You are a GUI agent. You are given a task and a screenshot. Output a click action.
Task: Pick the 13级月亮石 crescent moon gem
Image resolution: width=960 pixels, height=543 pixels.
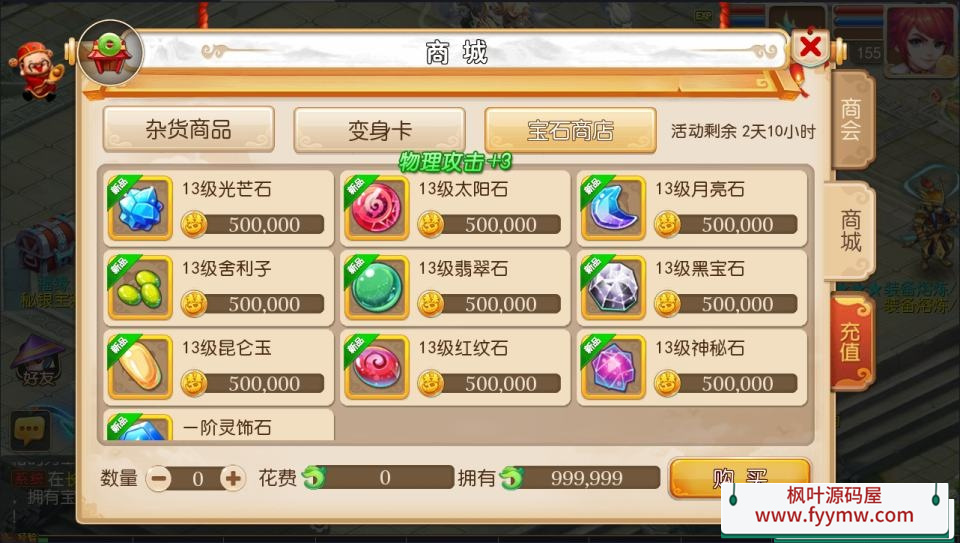tap(613, 208)
